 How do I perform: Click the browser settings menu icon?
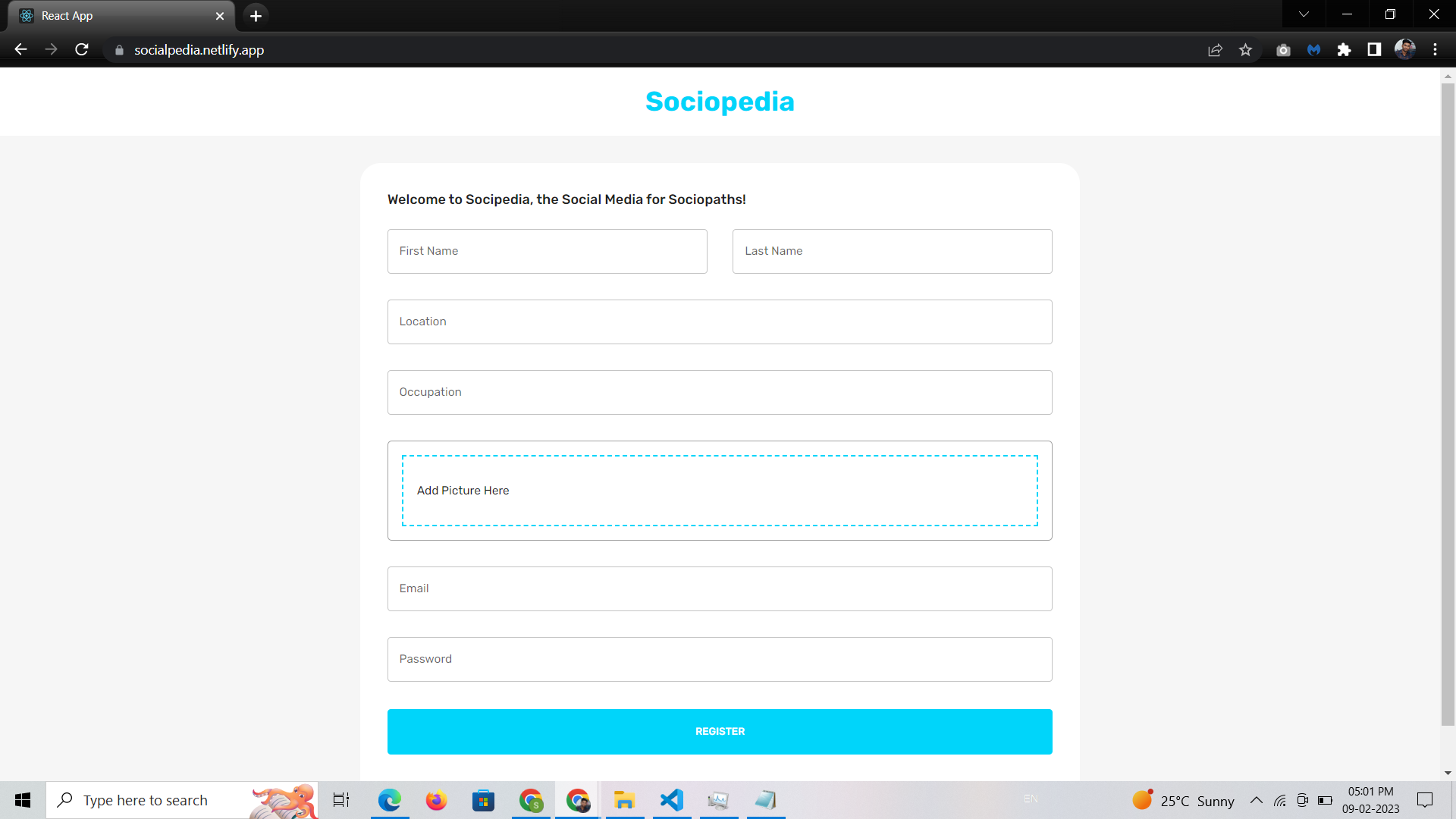pyautogui.click(x=1434, y=49)
